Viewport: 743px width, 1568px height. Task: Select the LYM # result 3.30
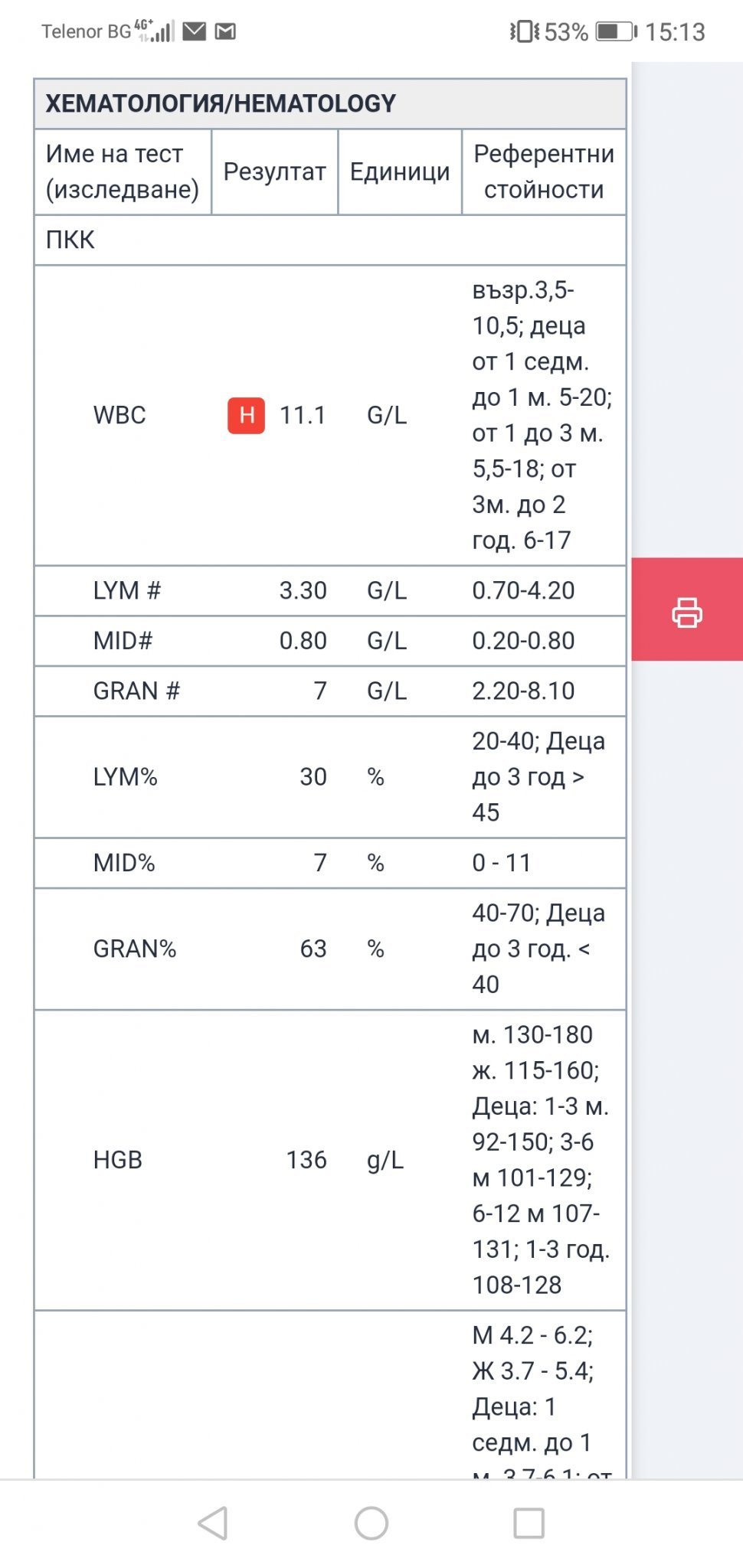click(x=303, y=590)
